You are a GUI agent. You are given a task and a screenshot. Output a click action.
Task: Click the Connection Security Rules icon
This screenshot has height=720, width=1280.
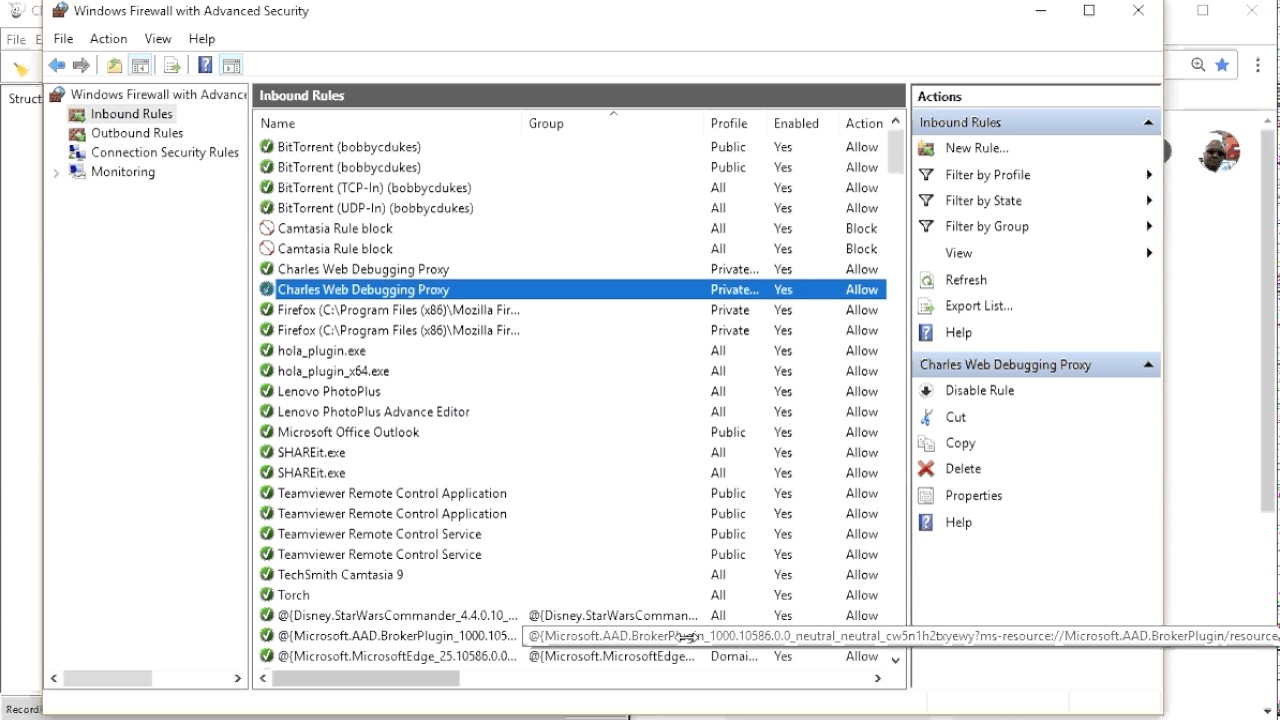tap(77, 152)
